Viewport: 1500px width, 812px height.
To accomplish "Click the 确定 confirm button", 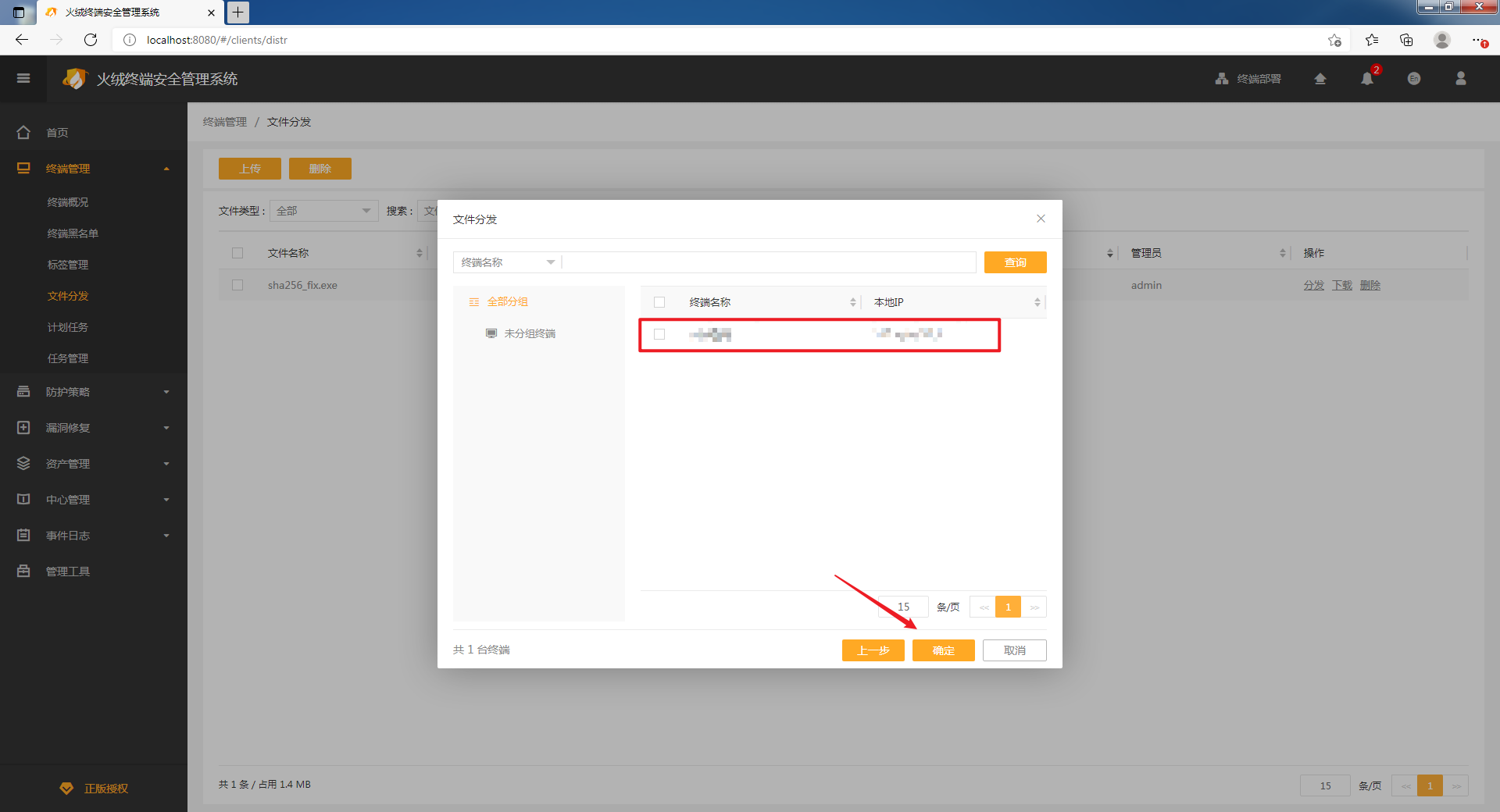I will 943,650.
